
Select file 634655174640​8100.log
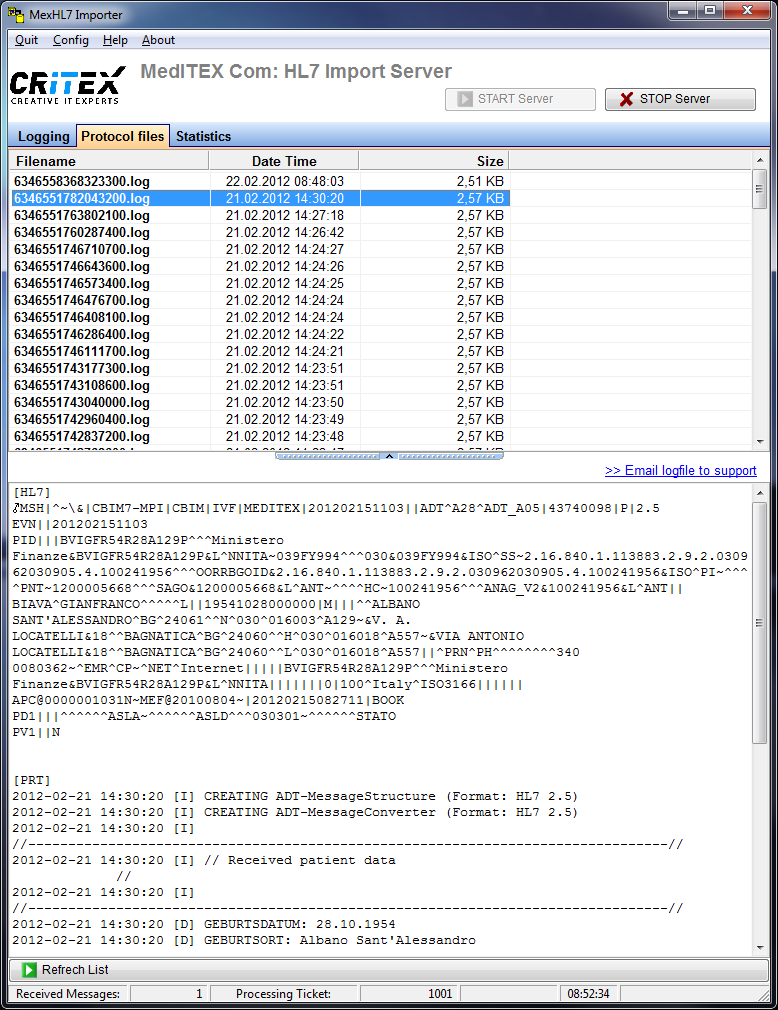click(x=82, y=318)
